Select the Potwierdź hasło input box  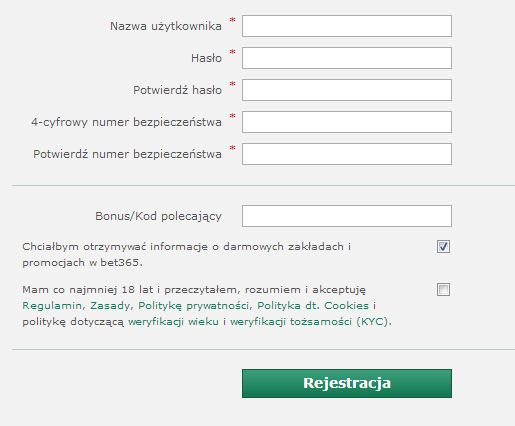tap(347, 90)
